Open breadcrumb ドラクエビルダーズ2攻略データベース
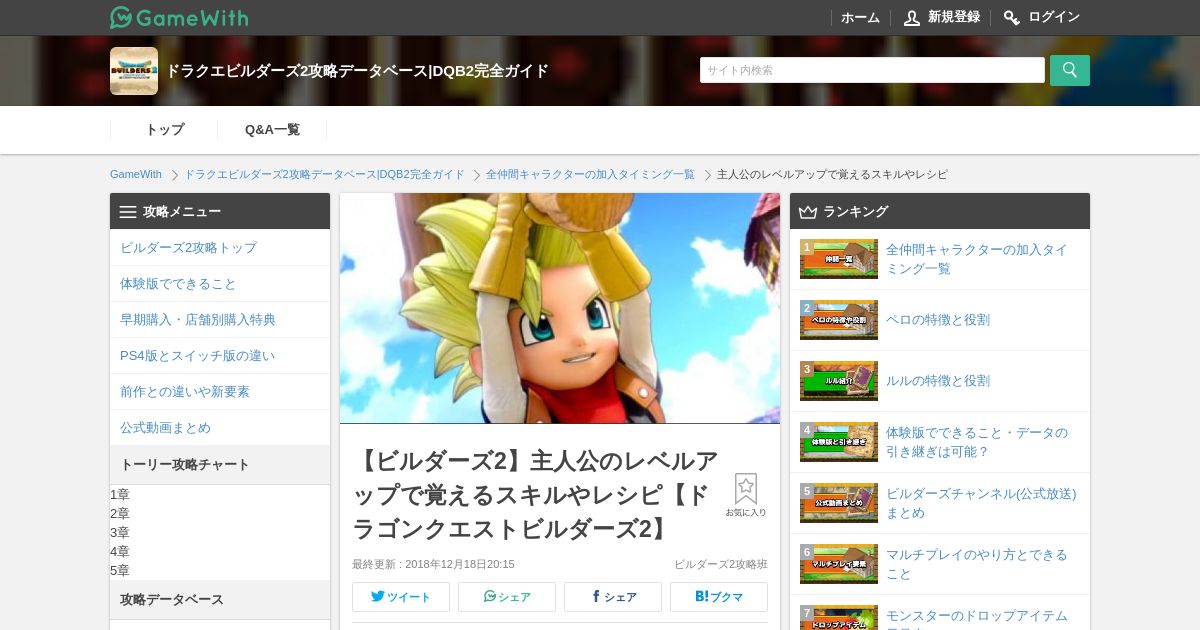 pos(324,174)
